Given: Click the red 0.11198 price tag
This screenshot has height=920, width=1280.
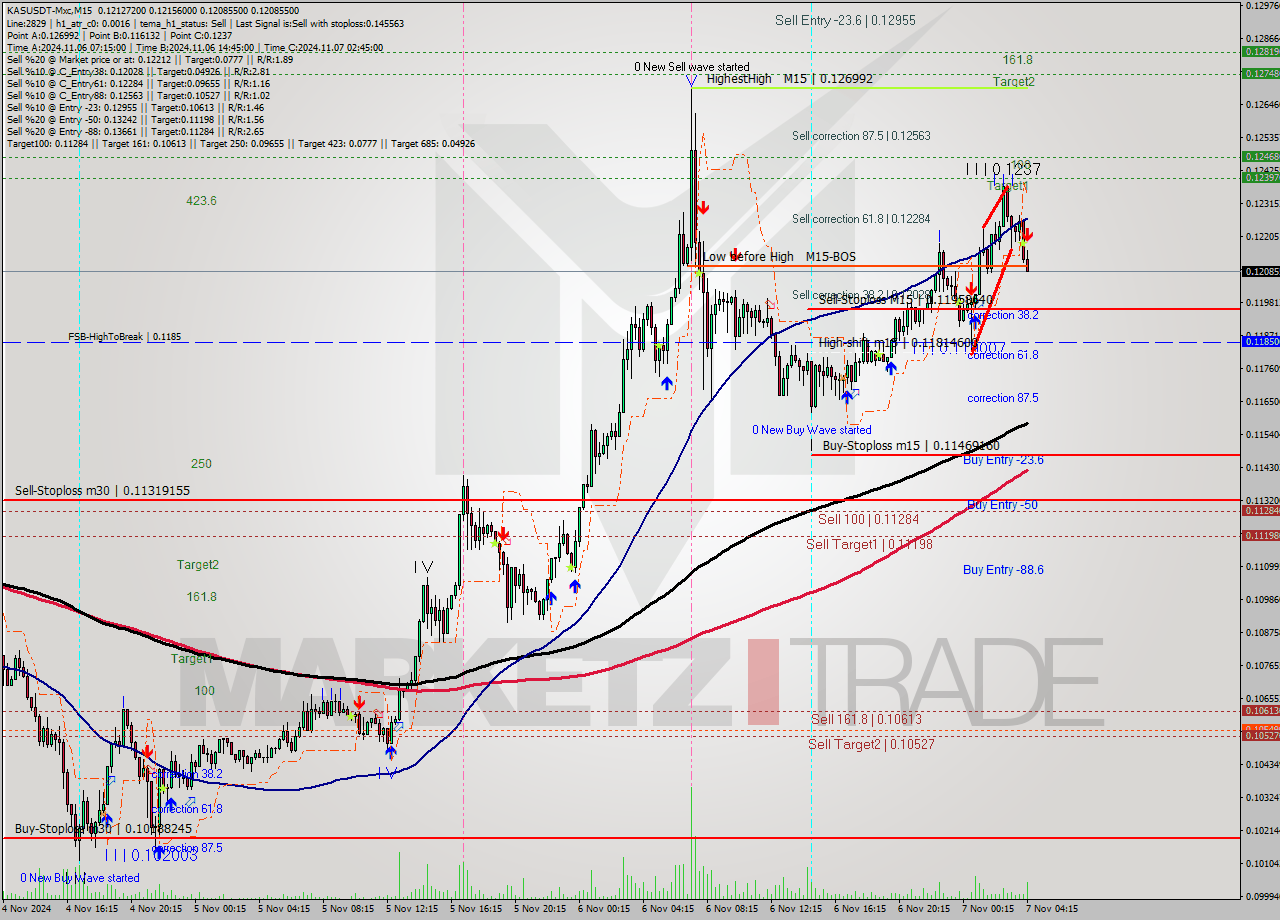Looking at the screenshot, I should point(1259,536).
